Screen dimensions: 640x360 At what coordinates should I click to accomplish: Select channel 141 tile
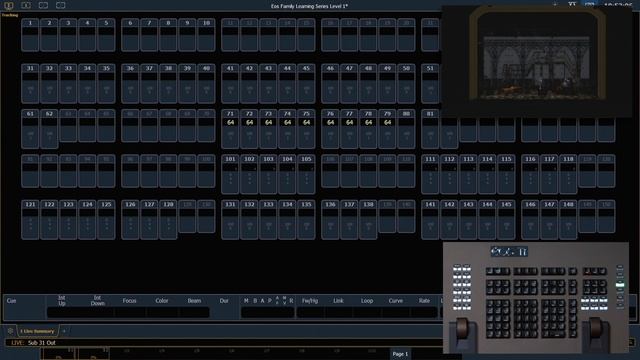click(x=430, y=219)
